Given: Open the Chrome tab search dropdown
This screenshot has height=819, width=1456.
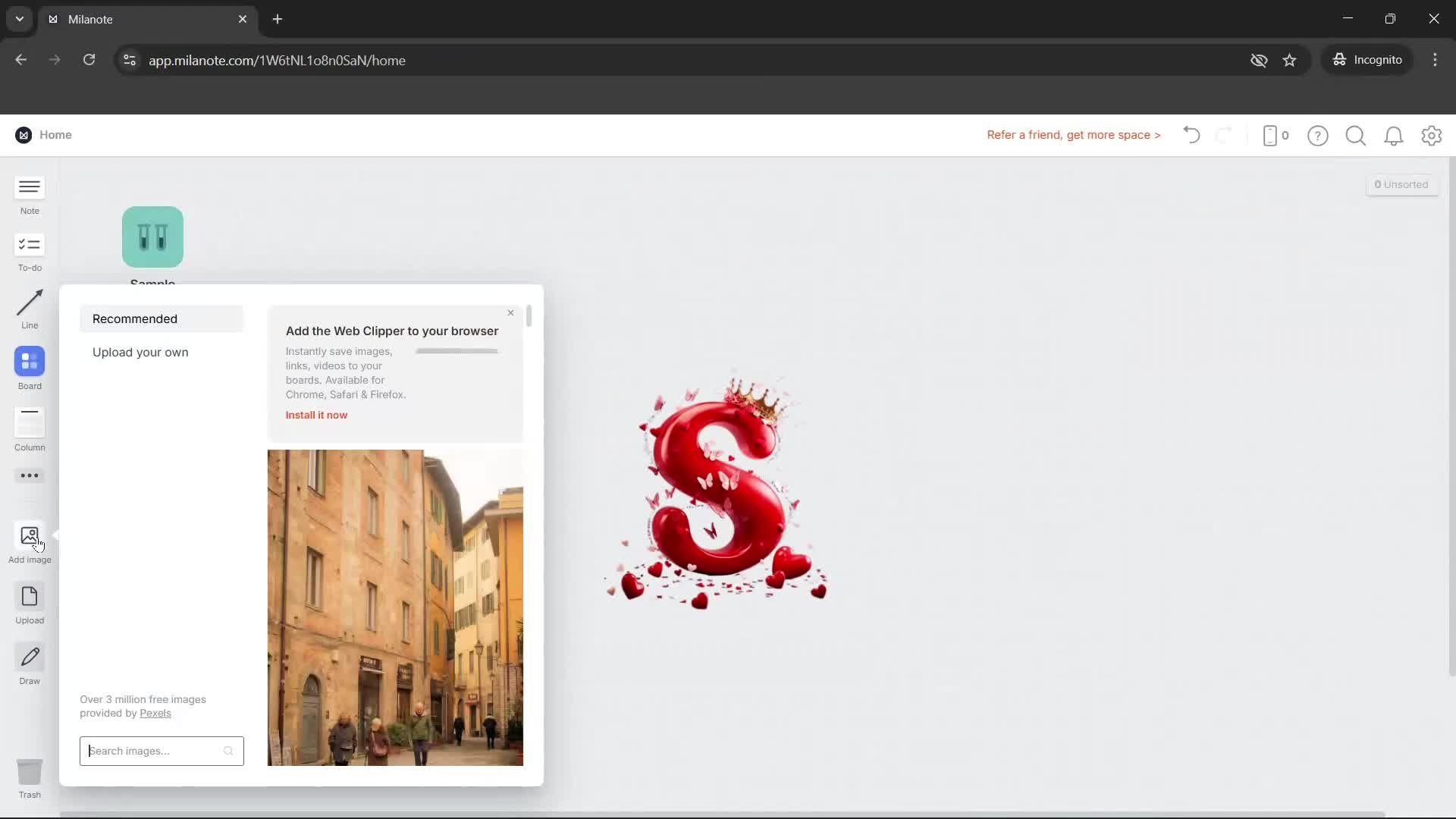Looking at the screenshot, I should click(x=20, y=19).
